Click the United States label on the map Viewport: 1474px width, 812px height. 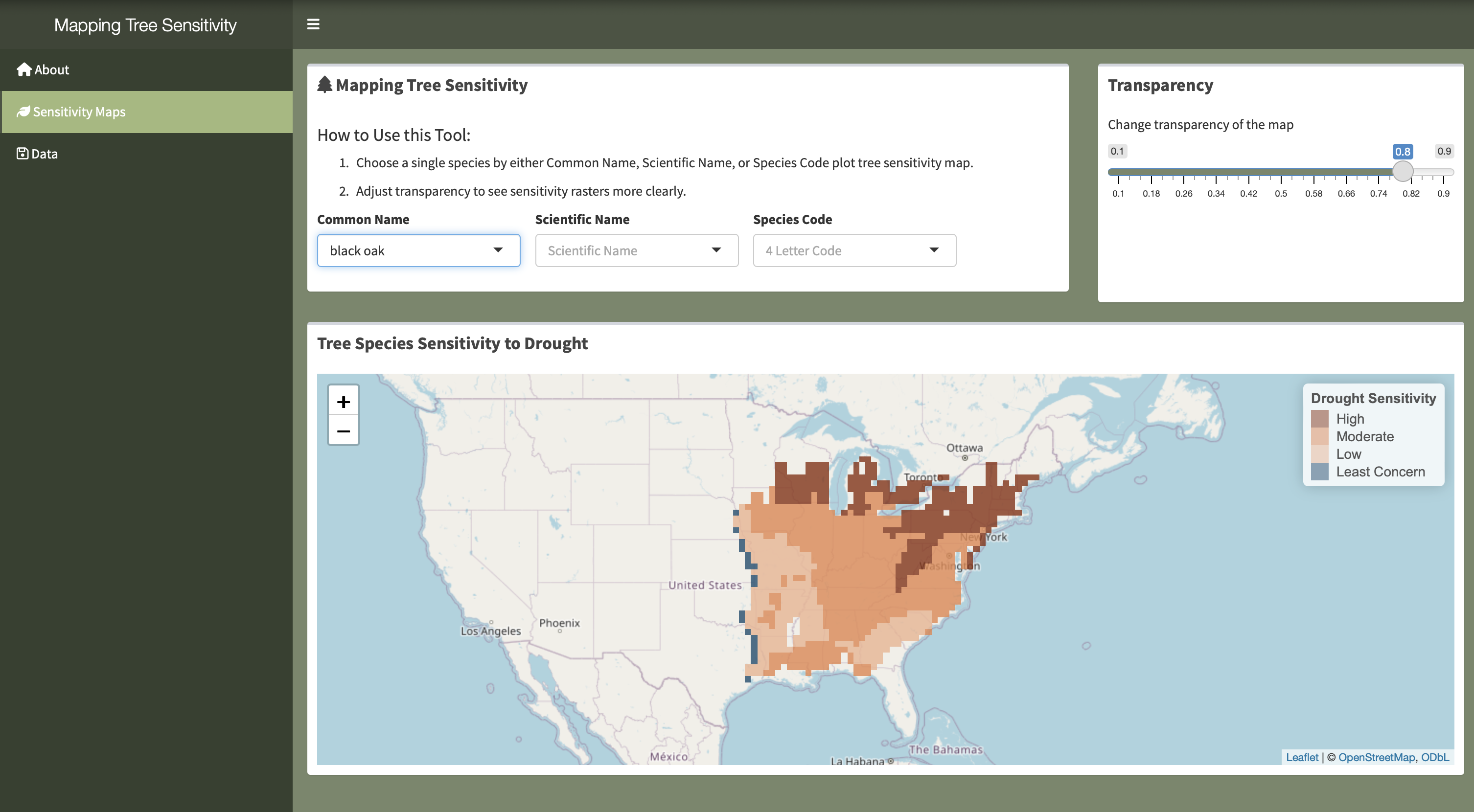coord(705,585)
